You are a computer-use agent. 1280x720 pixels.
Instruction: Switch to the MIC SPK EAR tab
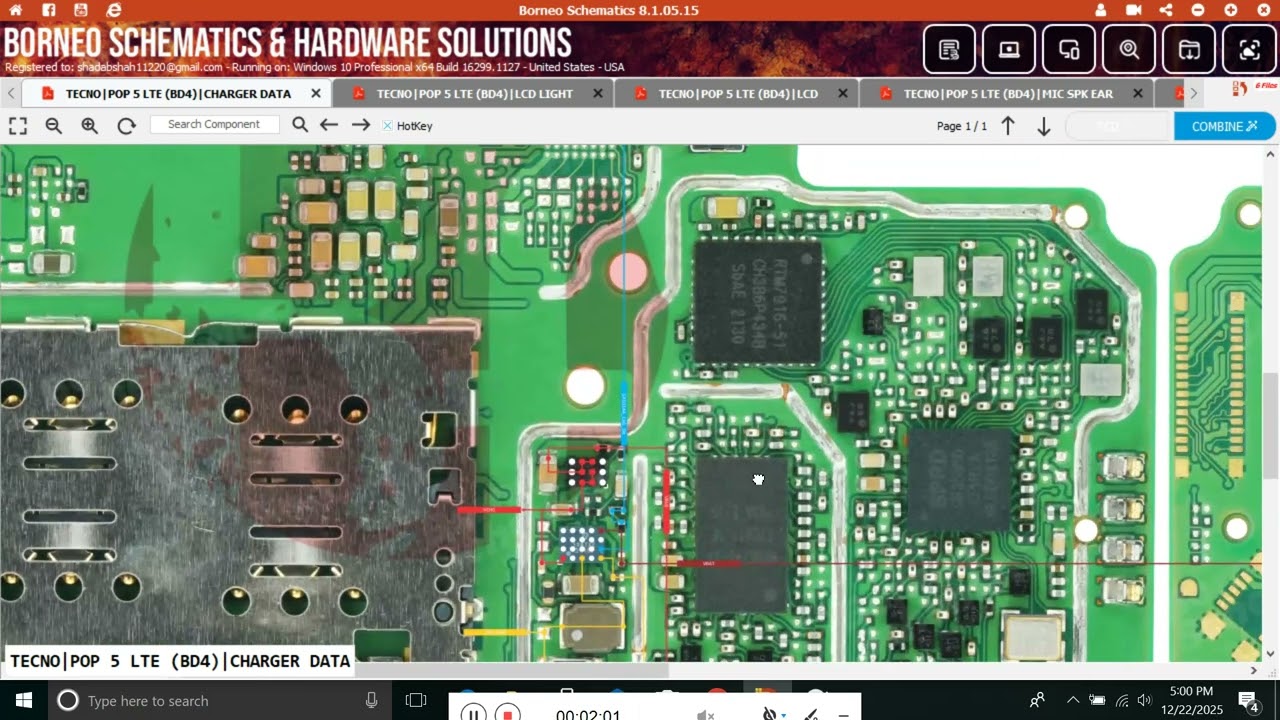1008,93
